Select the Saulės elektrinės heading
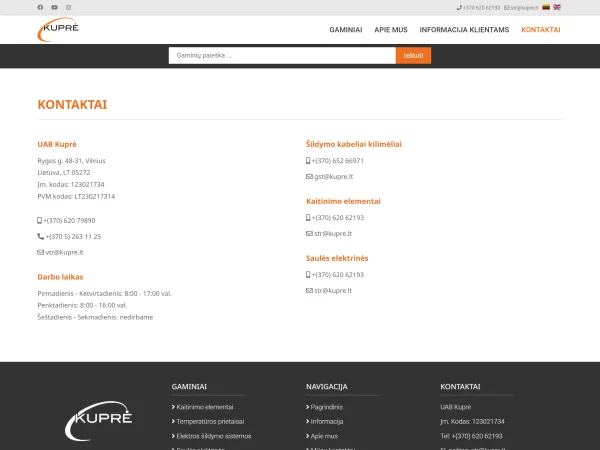Viewport: 600px width, 450px height. coord(337,258)
